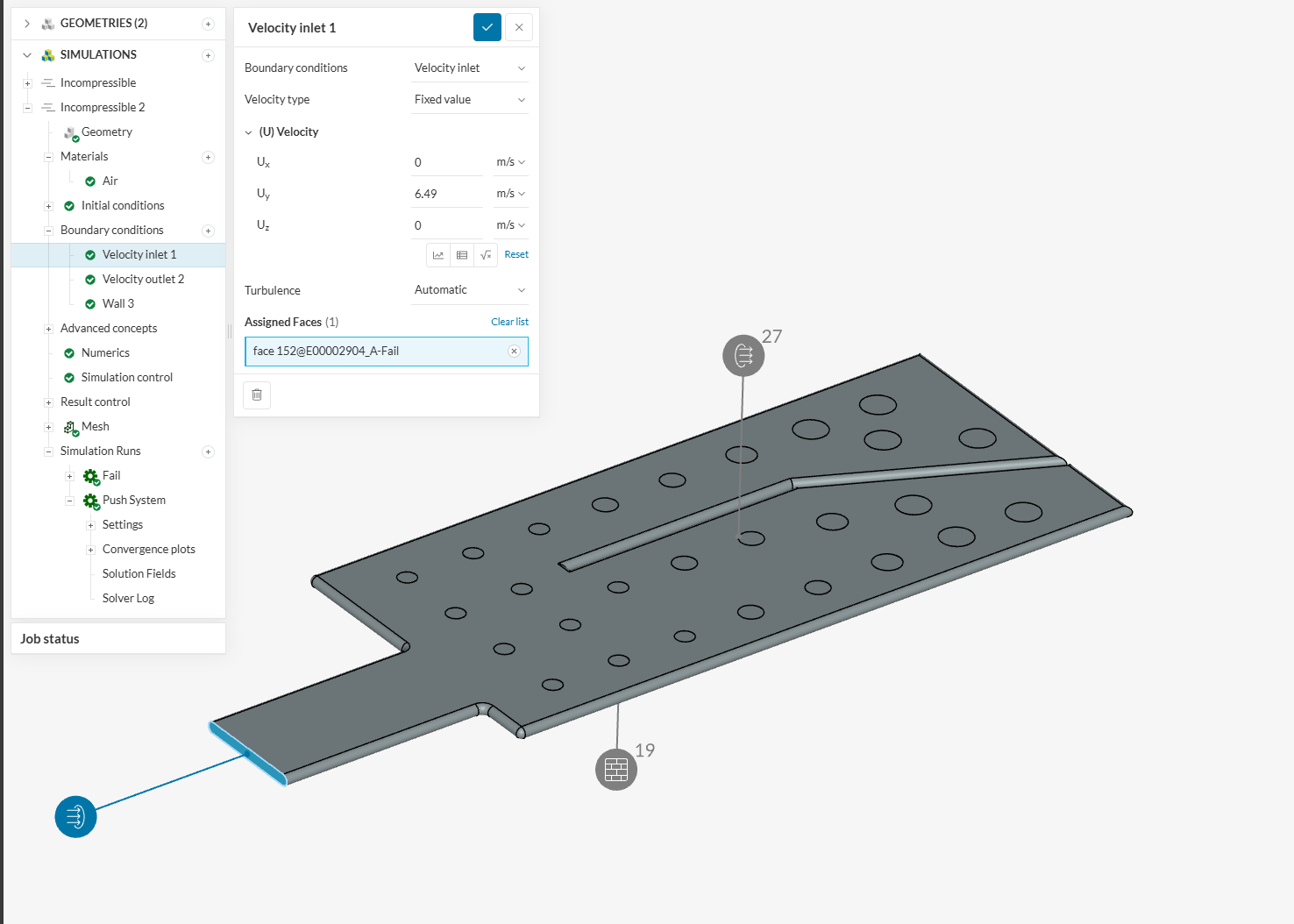Click the Uz velocity input field
This screenshot has width=1294, height=924.
[447, 225]
